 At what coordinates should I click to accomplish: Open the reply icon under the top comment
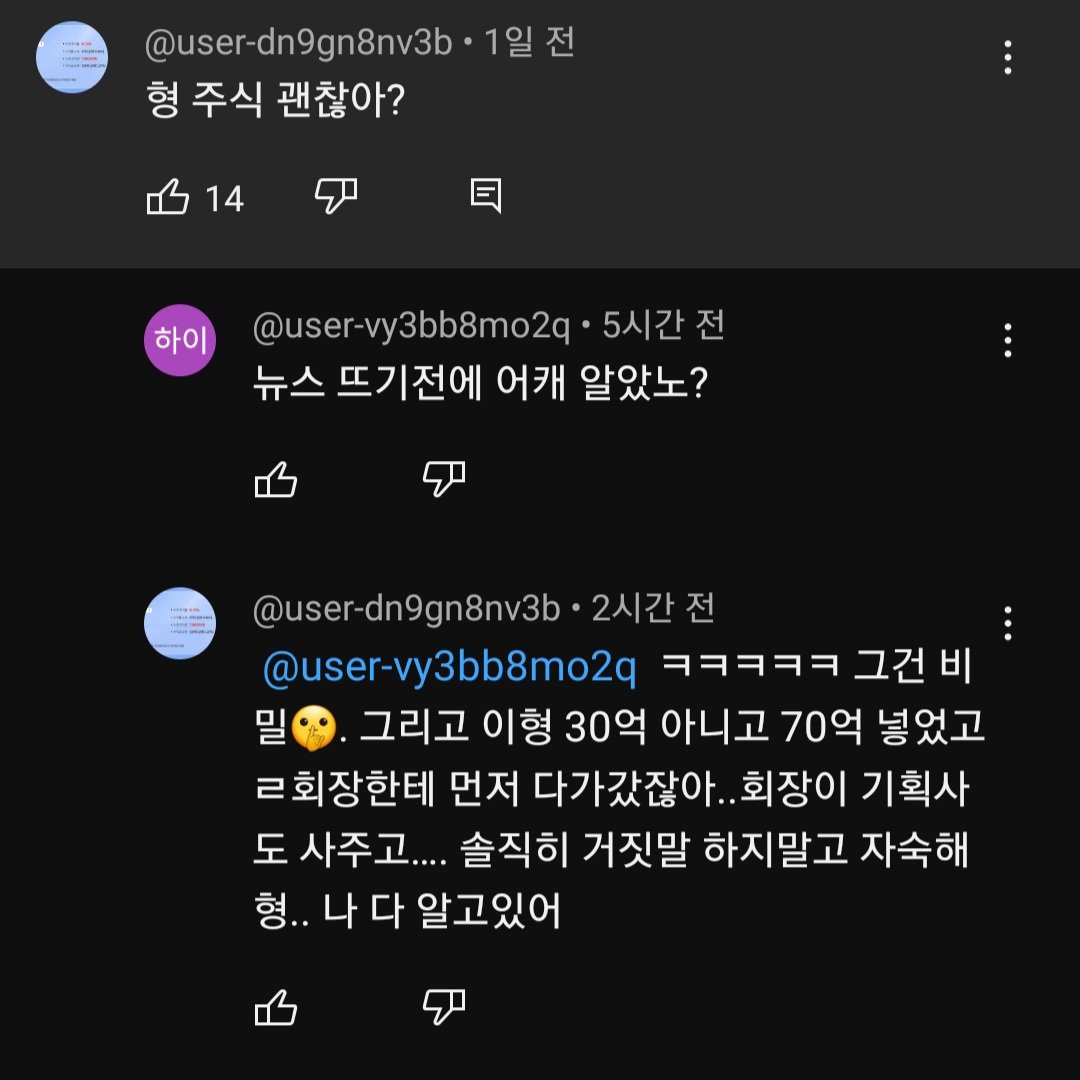pos(487,197)
